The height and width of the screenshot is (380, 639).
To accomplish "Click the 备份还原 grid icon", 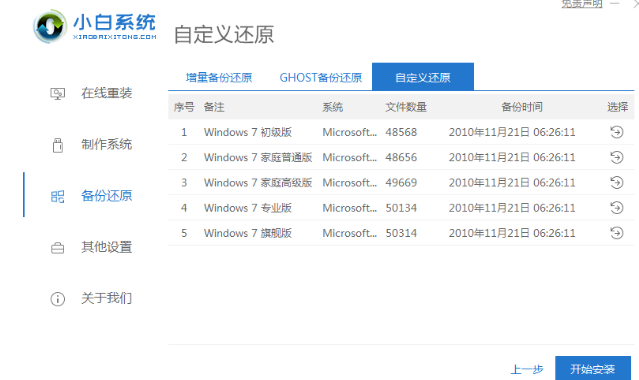I will (57, 196).
